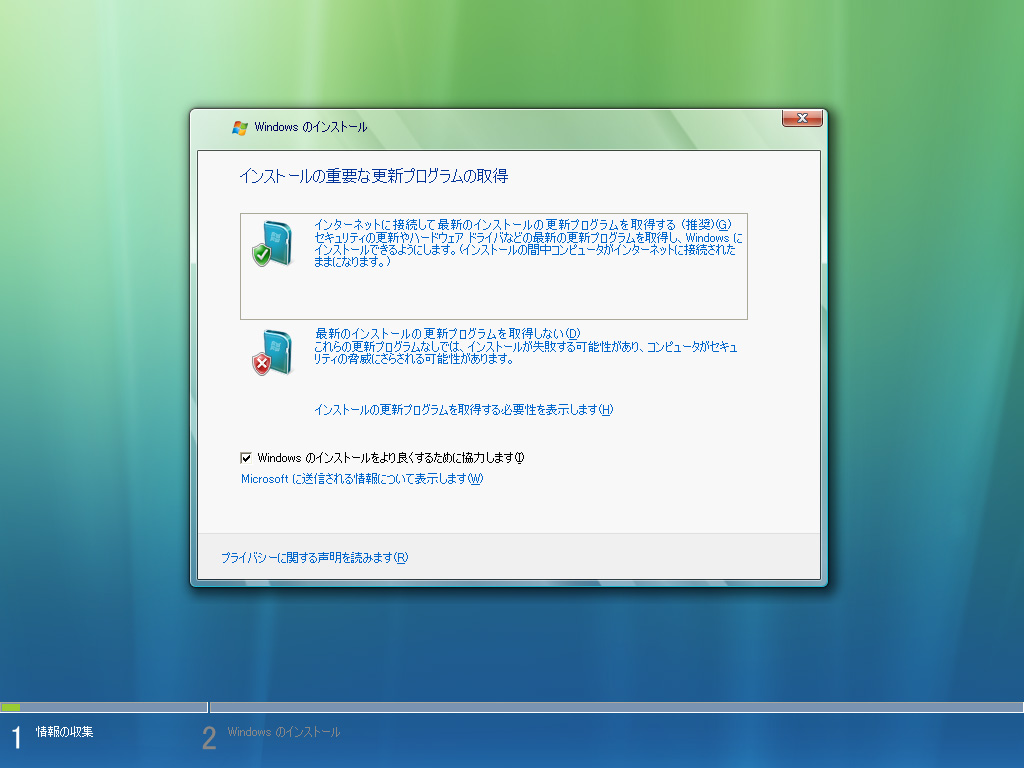Click the heading インストールの重要な更新プログラムの取得

(x=374, y=176)
